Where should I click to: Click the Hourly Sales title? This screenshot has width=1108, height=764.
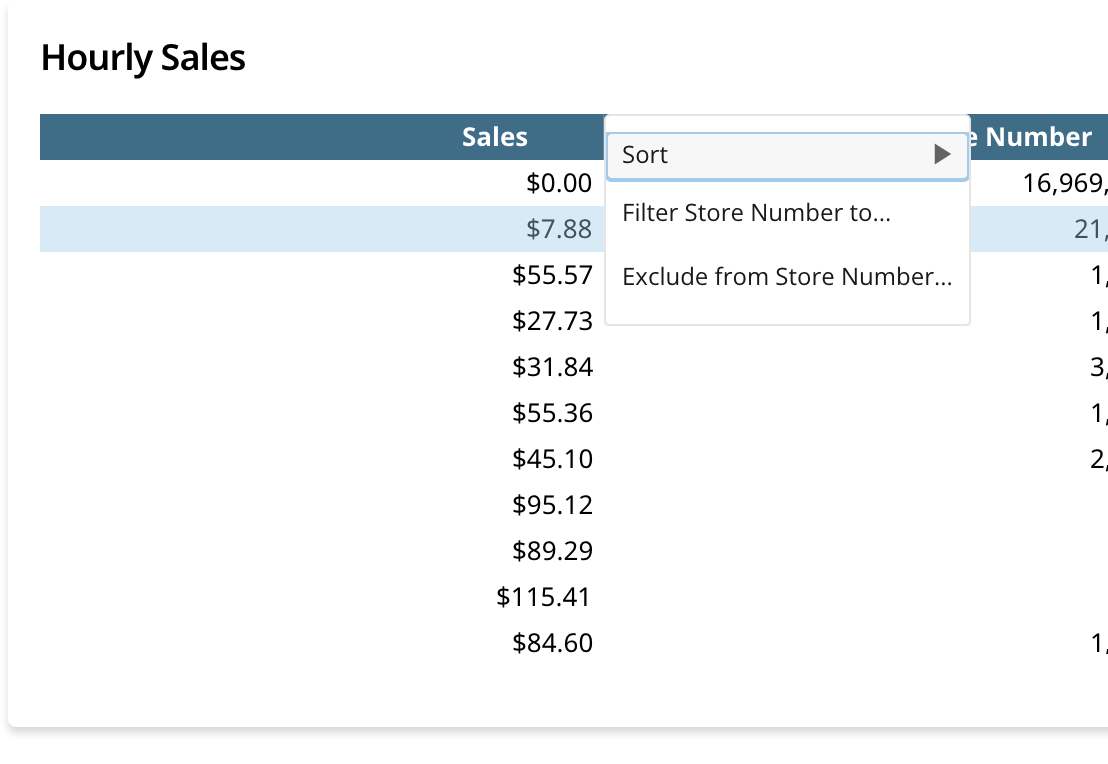(143, 58)
